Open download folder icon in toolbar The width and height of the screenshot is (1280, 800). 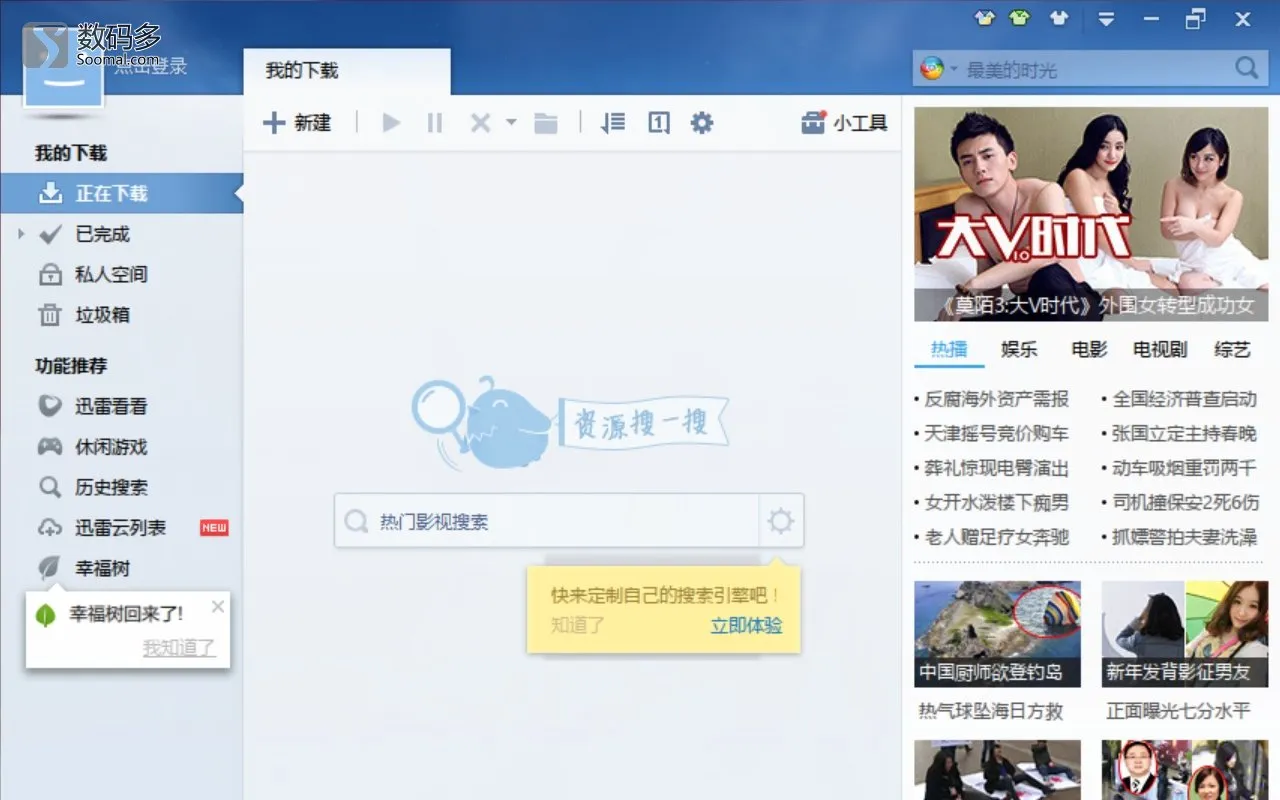545,123
